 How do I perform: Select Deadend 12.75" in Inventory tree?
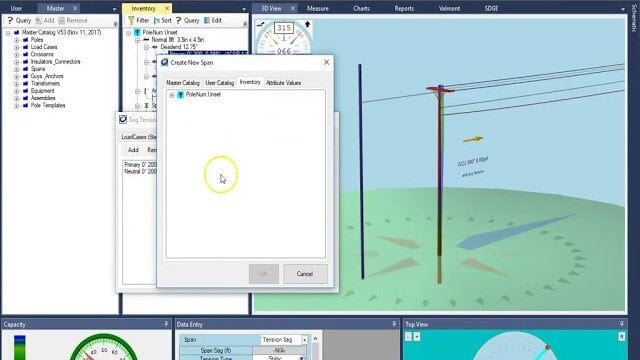178,47
